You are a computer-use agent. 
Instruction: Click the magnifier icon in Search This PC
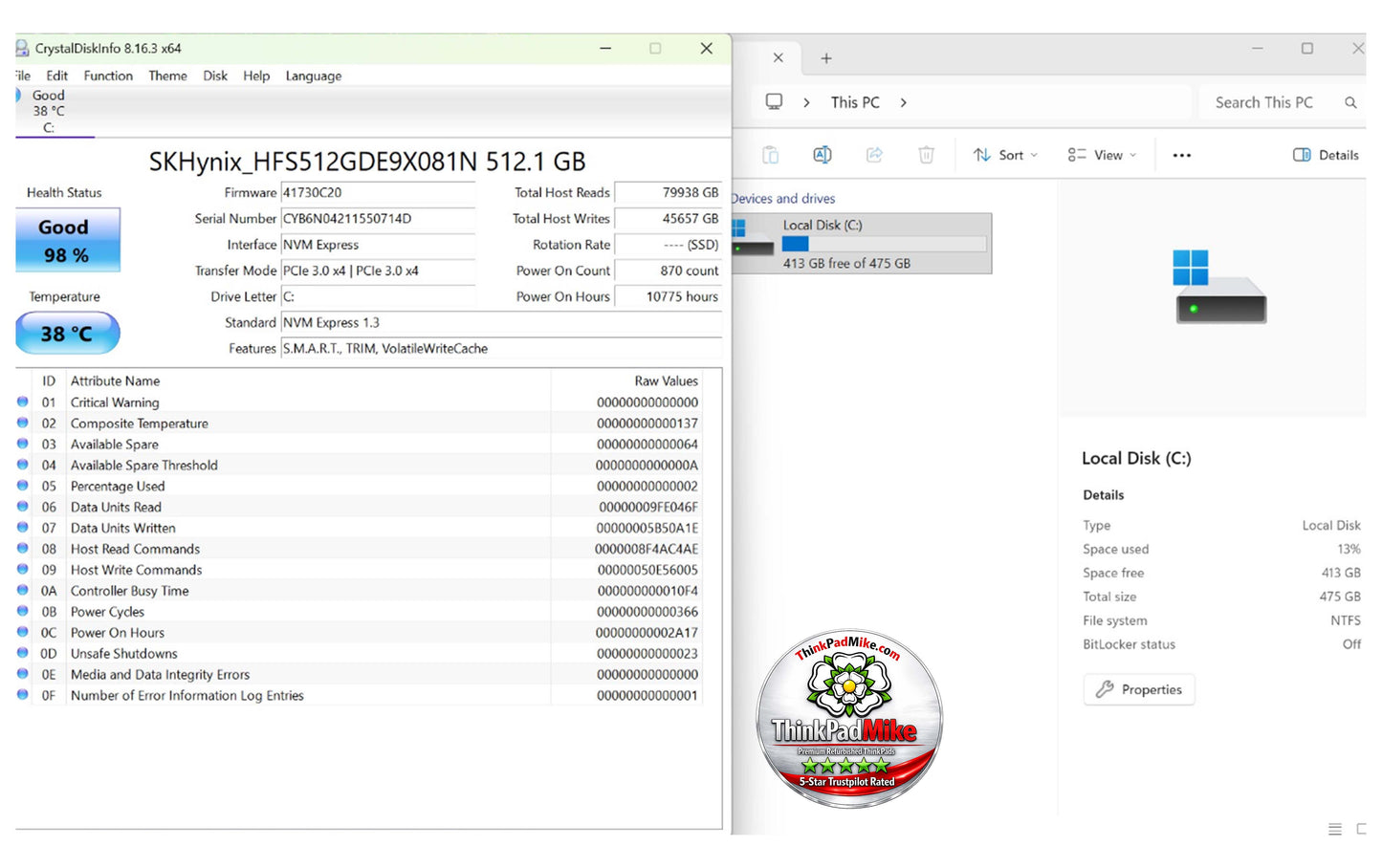[x=1350, y=102]
